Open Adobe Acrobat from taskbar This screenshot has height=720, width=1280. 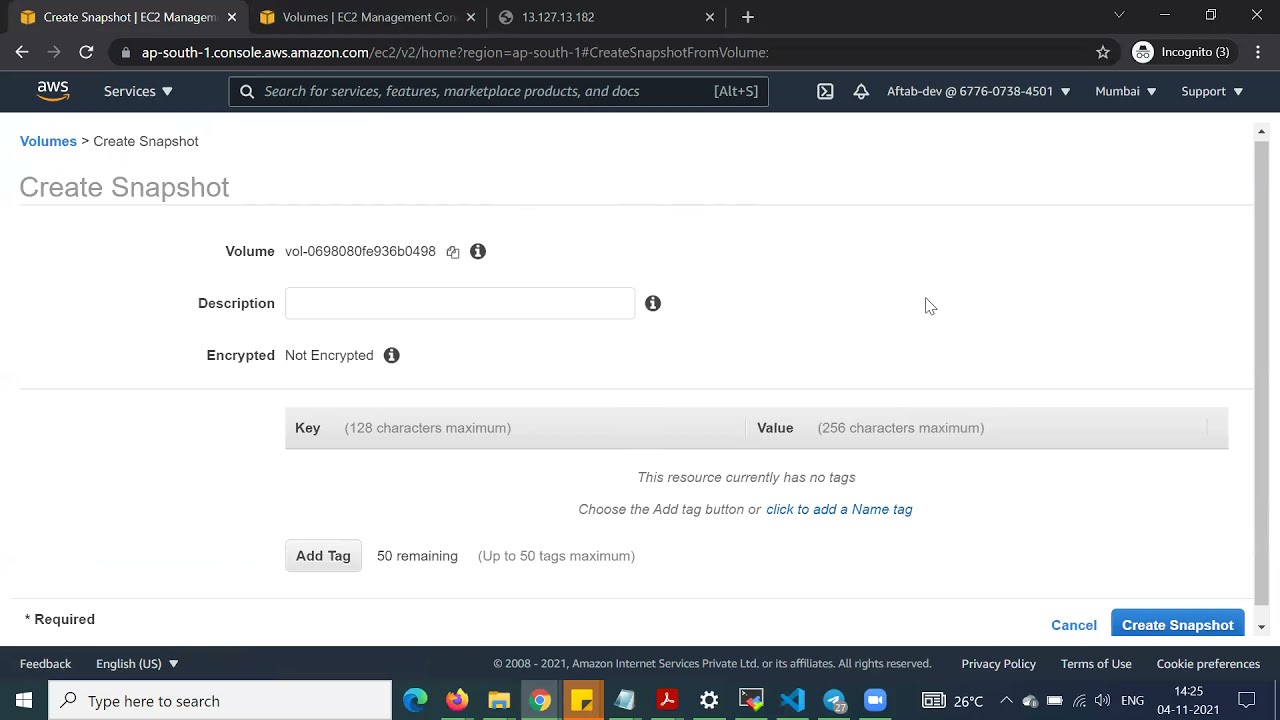coord(667,701)
